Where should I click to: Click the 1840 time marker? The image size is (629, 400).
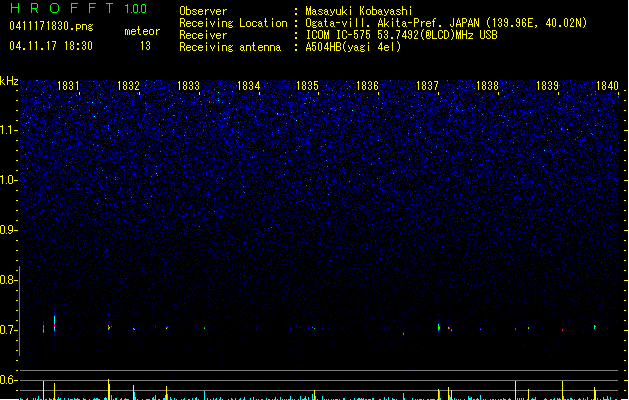607,86
